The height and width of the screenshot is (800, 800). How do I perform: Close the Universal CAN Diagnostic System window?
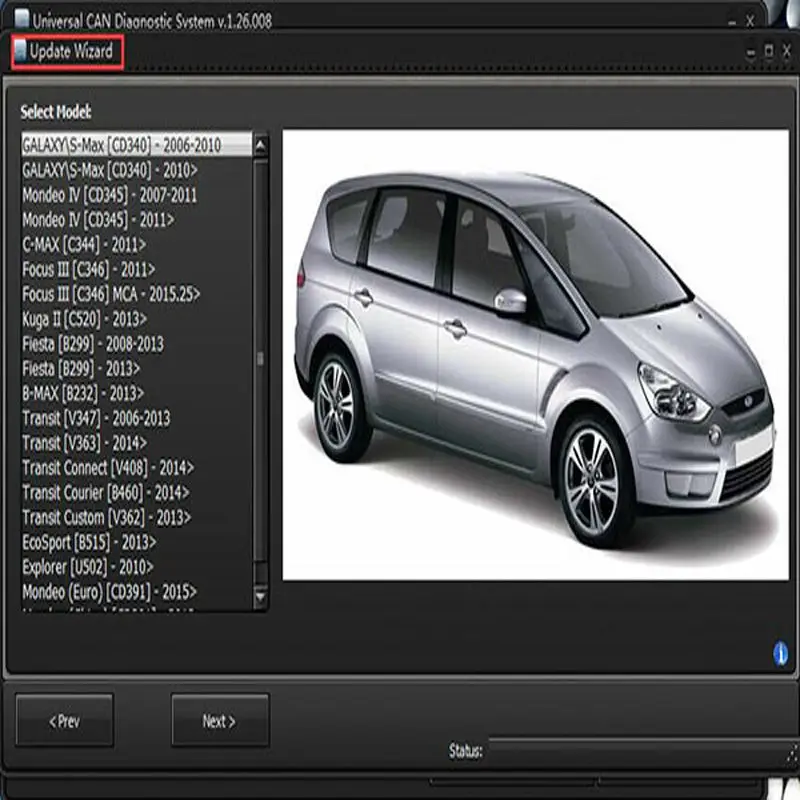point(750,21)
